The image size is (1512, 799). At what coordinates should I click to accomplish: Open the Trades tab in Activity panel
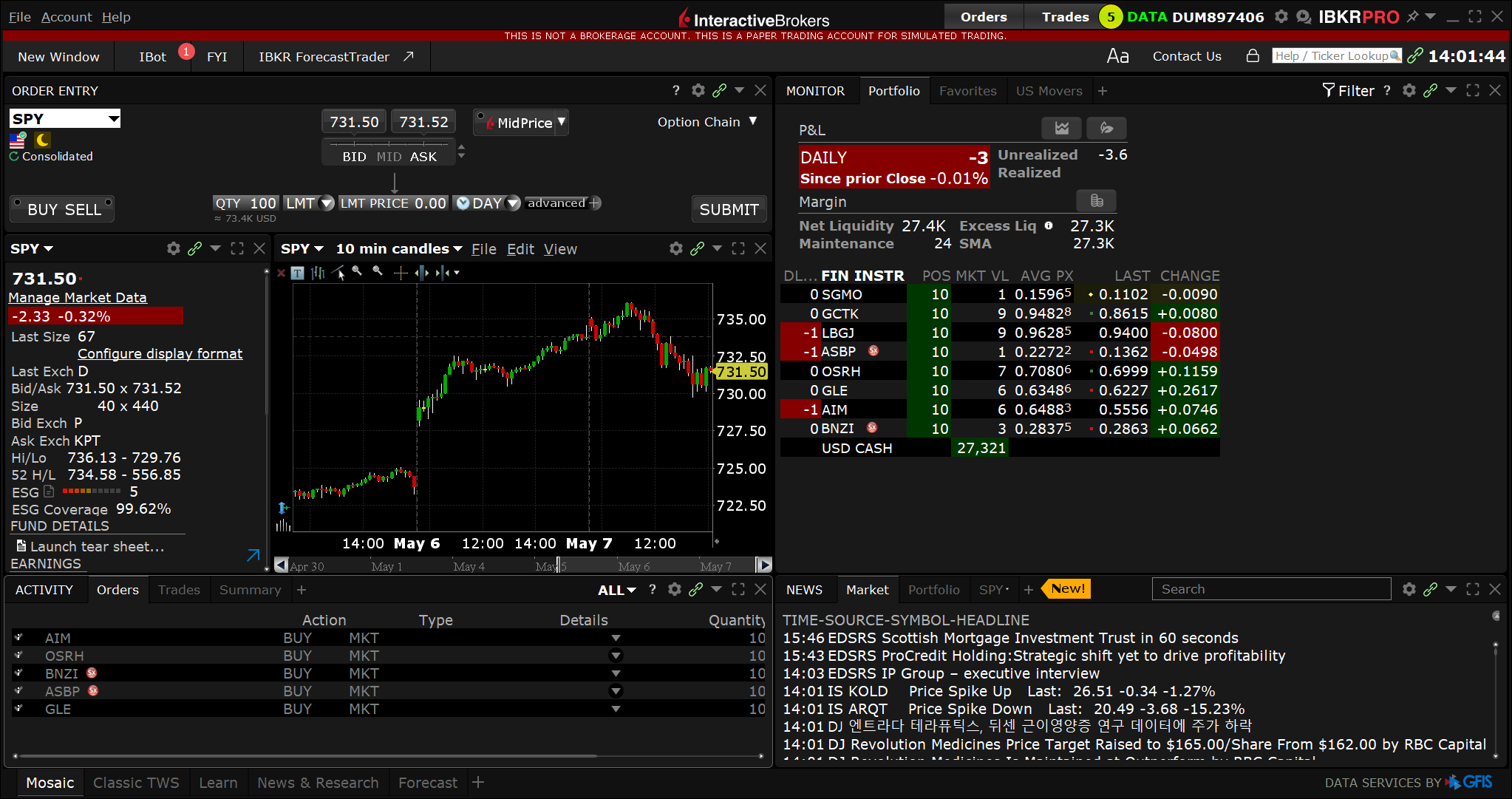[x=179, y=589]
